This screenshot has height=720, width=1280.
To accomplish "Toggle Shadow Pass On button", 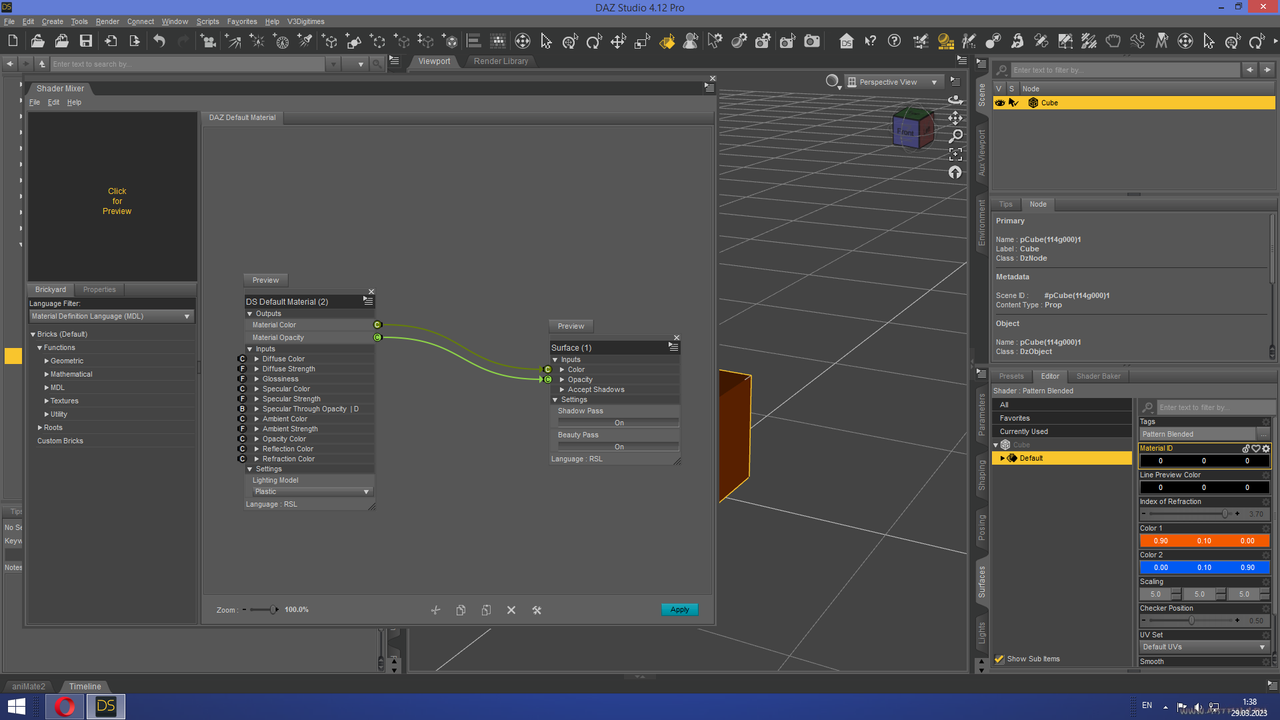I will (618, 423).
